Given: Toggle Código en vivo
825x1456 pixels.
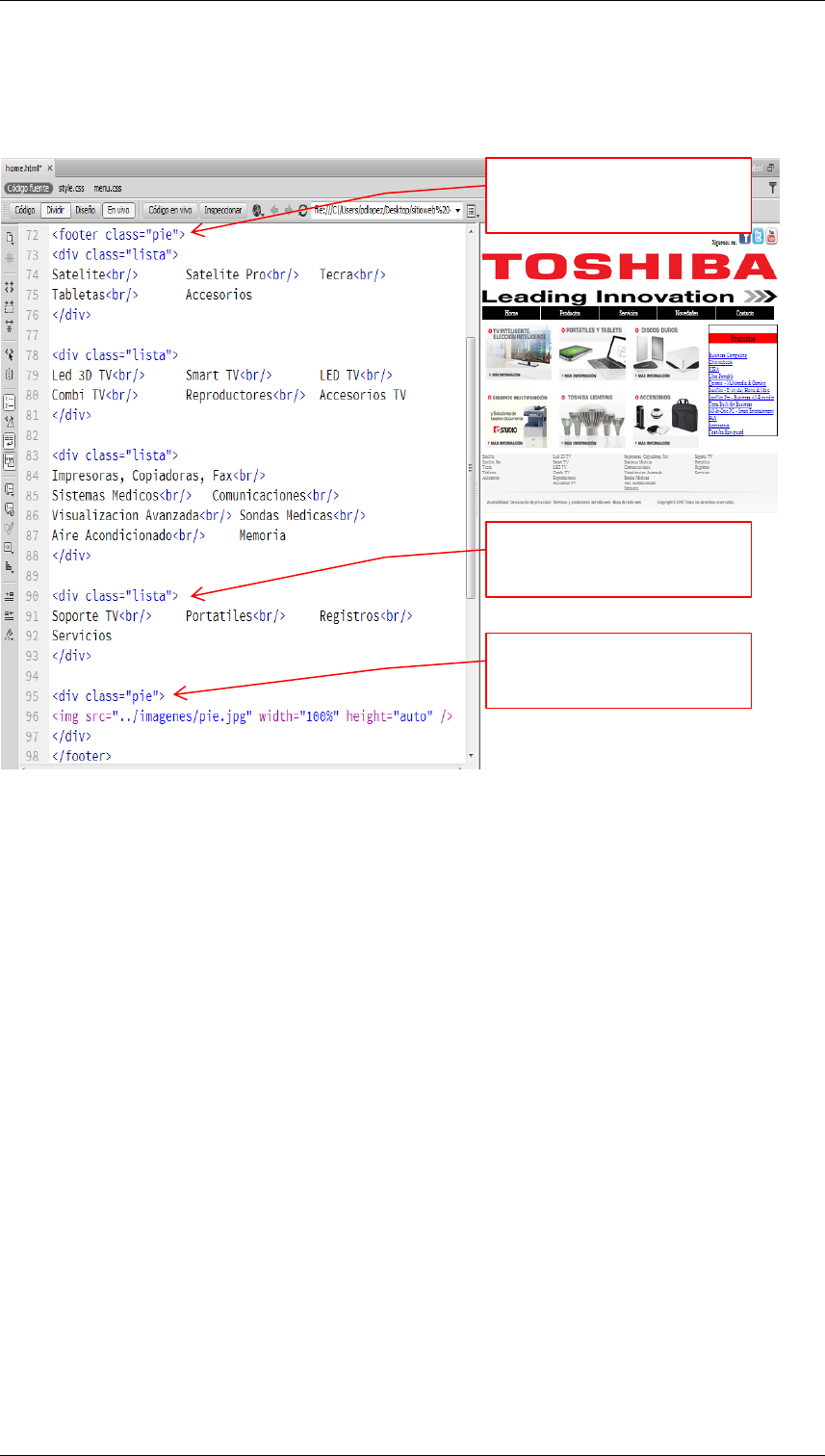Looking at the screenshot, I should coord(170,210).
